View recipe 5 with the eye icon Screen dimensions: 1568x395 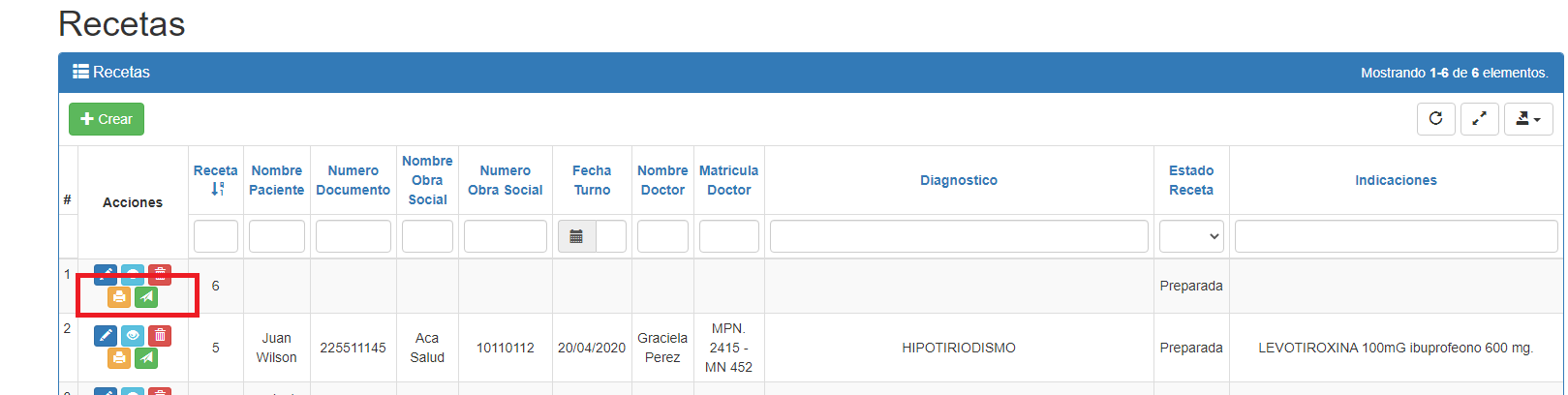(133, 335)
